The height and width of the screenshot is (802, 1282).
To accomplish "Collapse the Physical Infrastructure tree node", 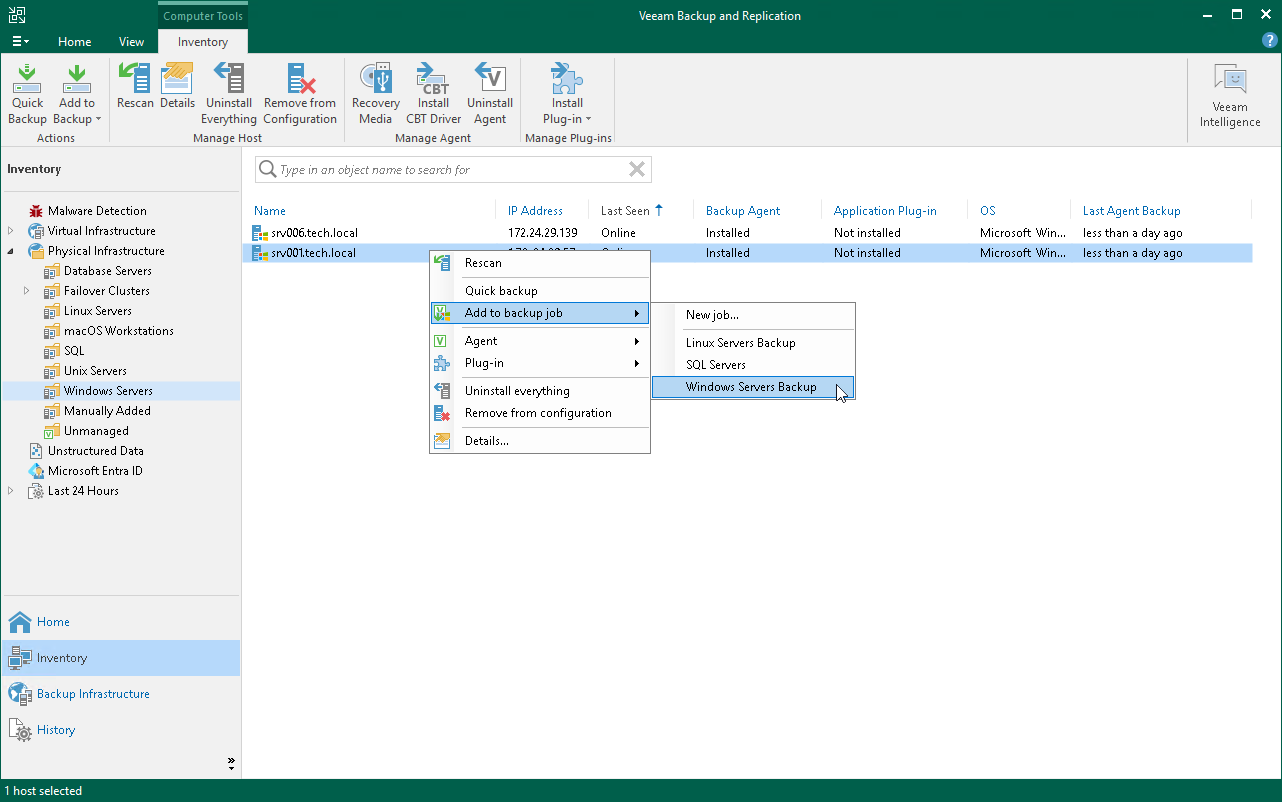I will [11, 251].
